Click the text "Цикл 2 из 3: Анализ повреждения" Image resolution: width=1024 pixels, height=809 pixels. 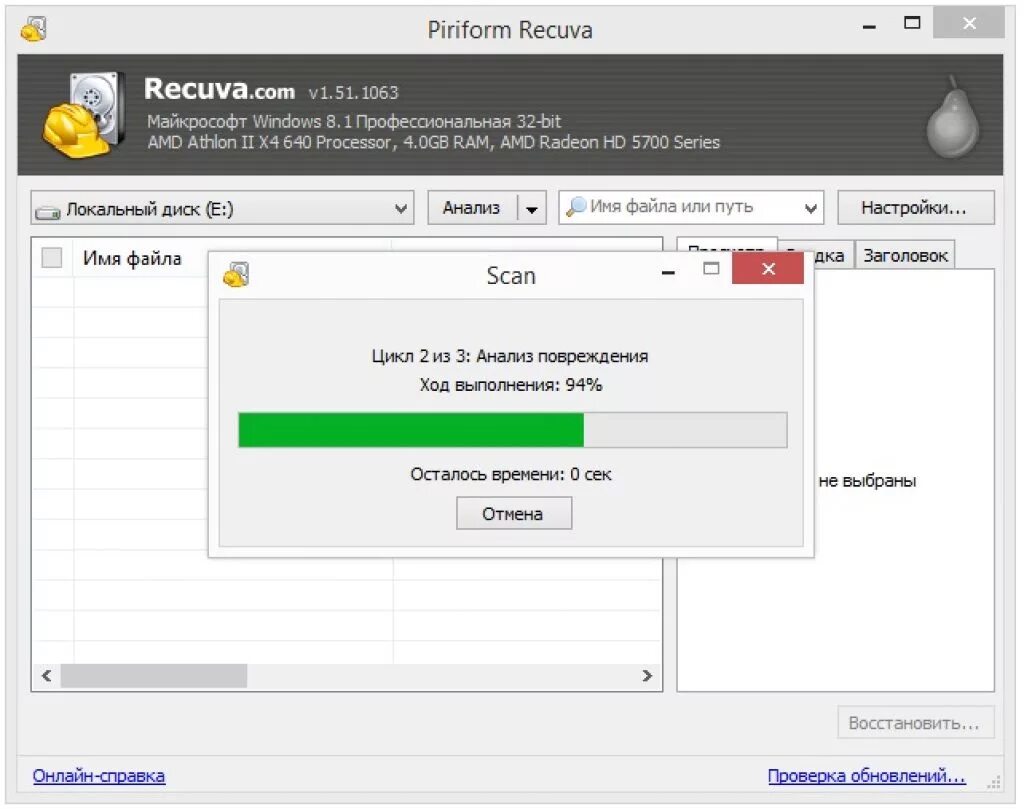click(510, 357)
